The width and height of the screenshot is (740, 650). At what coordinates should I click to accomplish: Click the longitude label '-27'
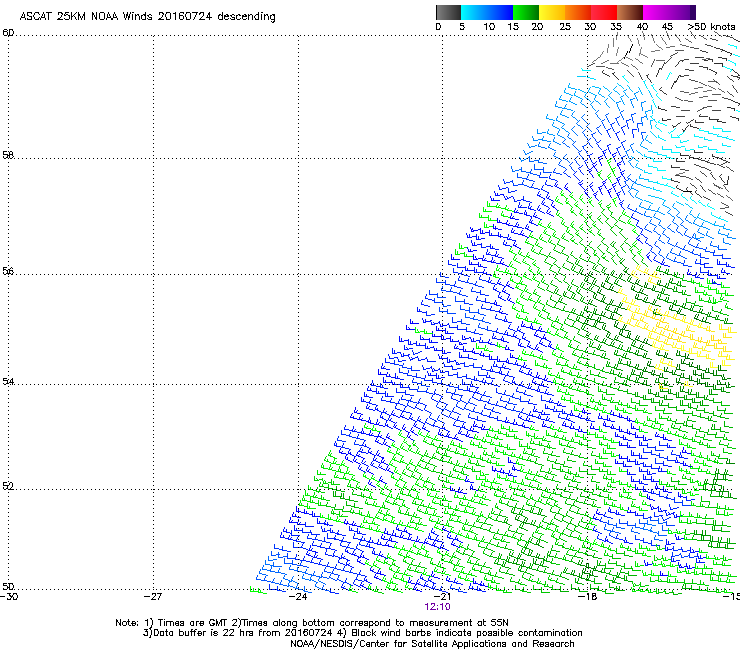(153, 597)
